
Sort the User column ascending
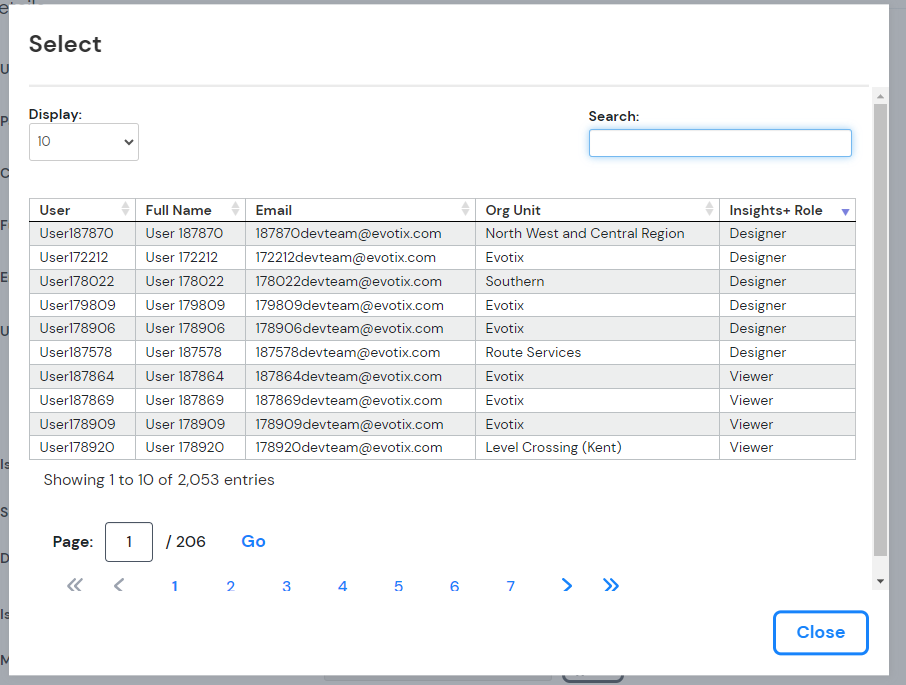pos(127,209)
